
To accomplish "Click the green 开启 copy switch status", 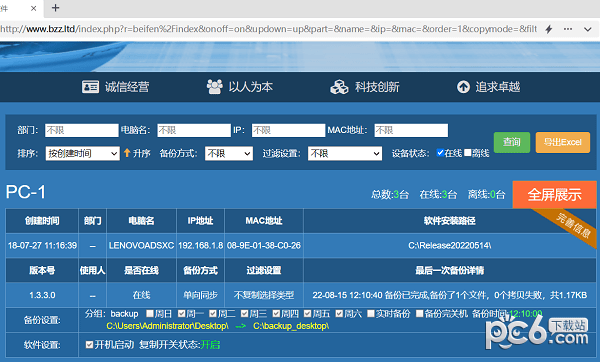I will point(210,345).
